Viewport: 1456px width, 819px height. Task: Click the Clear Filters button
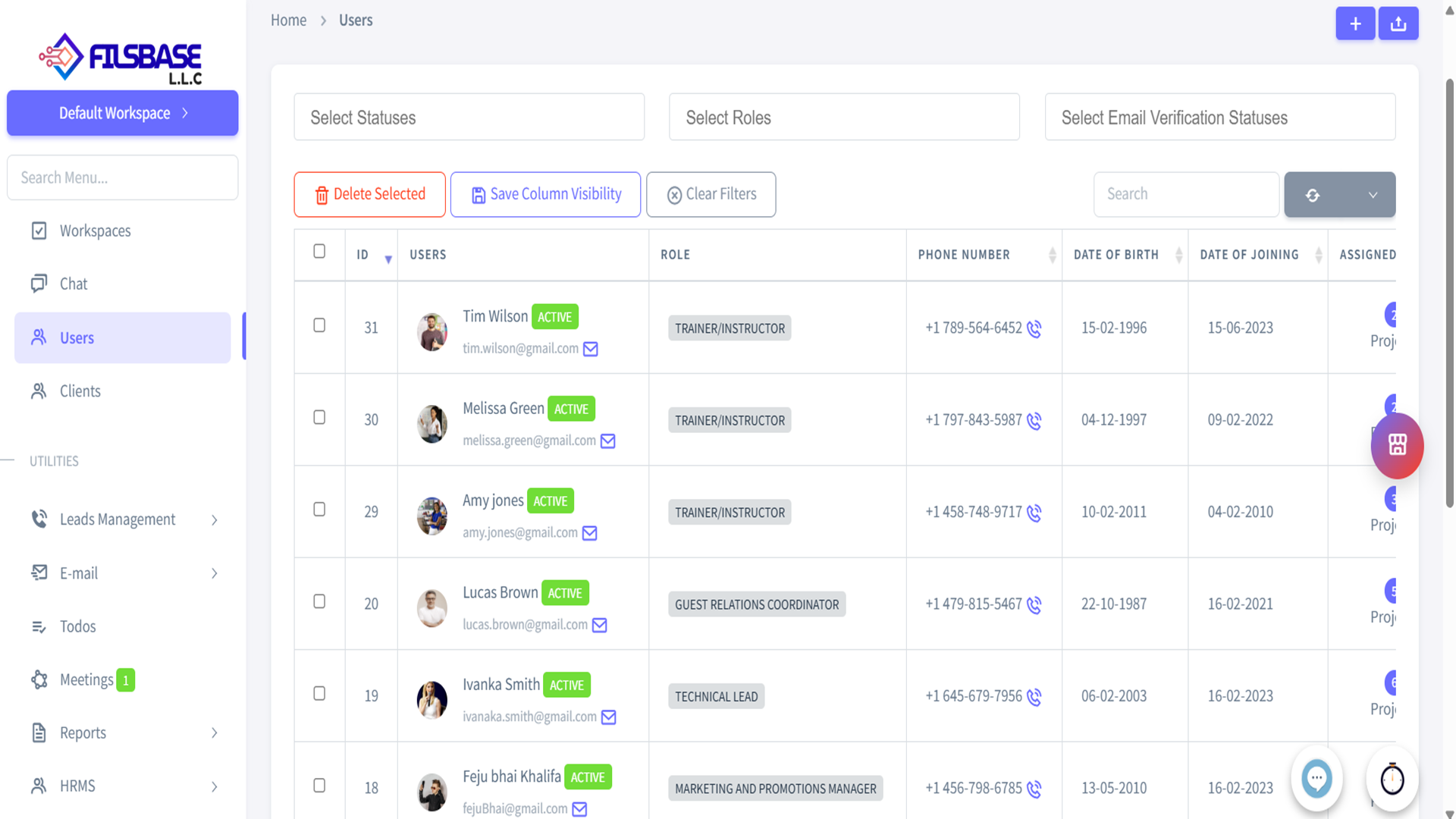click(711, 195)
